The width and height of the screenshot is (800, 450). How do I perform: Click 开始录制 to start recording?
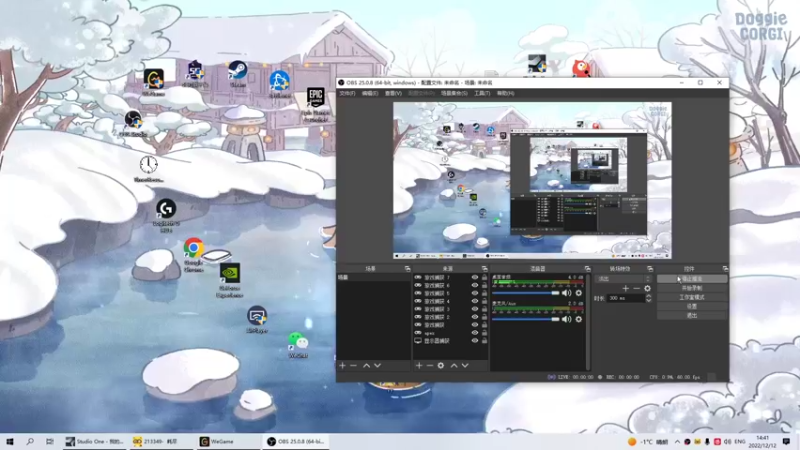point(692,288)
